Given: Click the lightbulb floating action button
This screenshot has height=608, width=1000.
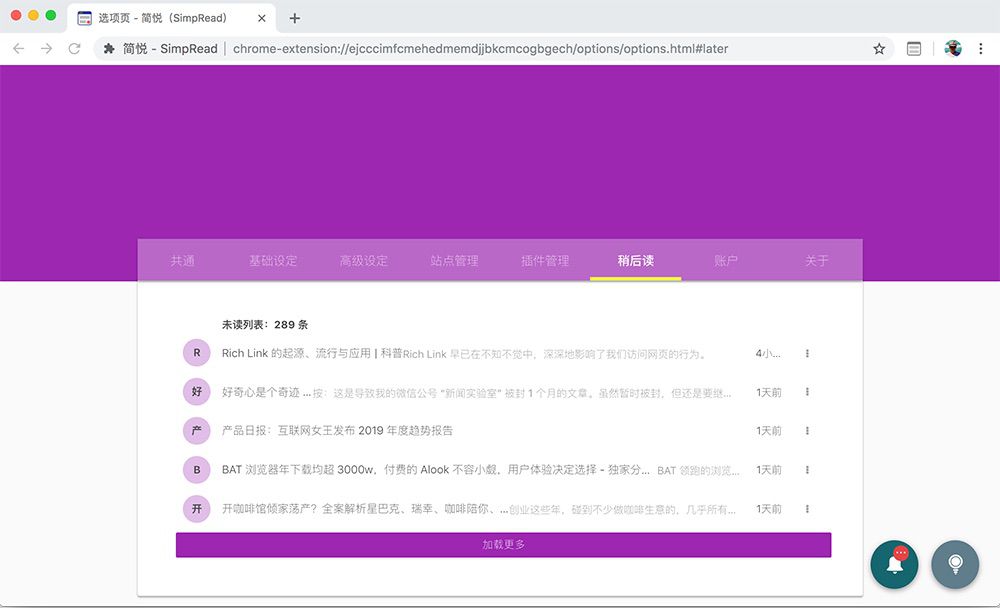Looking at the screenshot, I should tap(955, 565).
